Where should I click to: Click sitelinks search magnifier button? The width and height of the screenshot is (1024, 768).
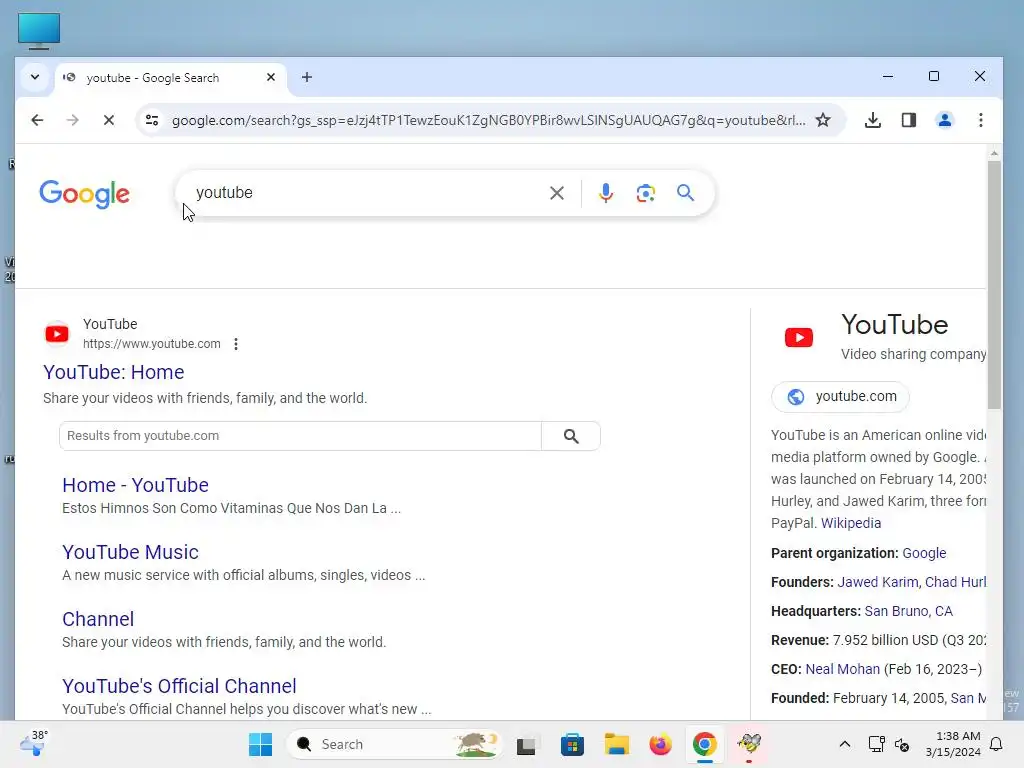pos(571,436)
